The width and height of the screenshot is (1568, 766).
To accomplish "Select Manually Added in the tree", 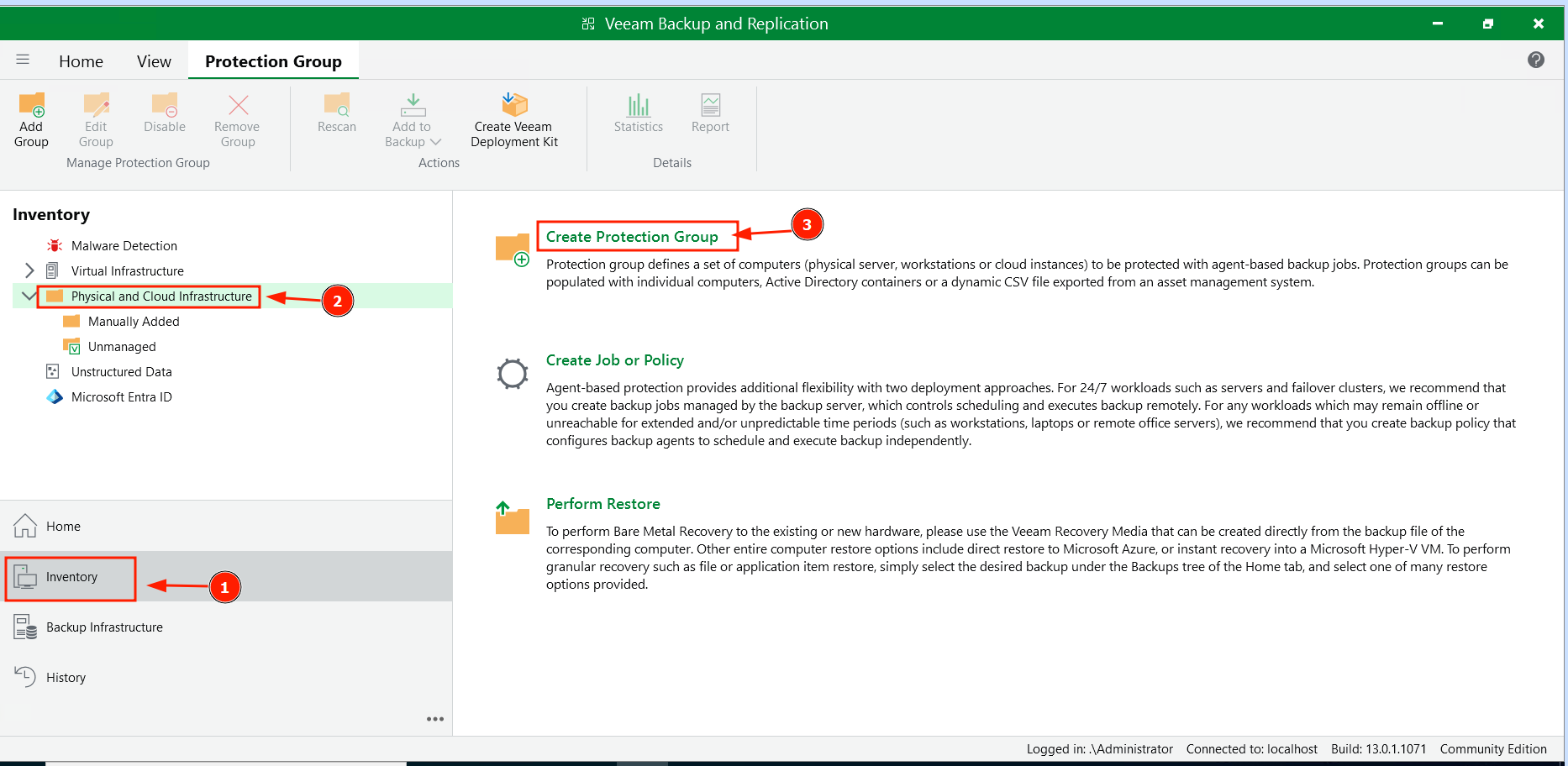I will tap(134, 321).
